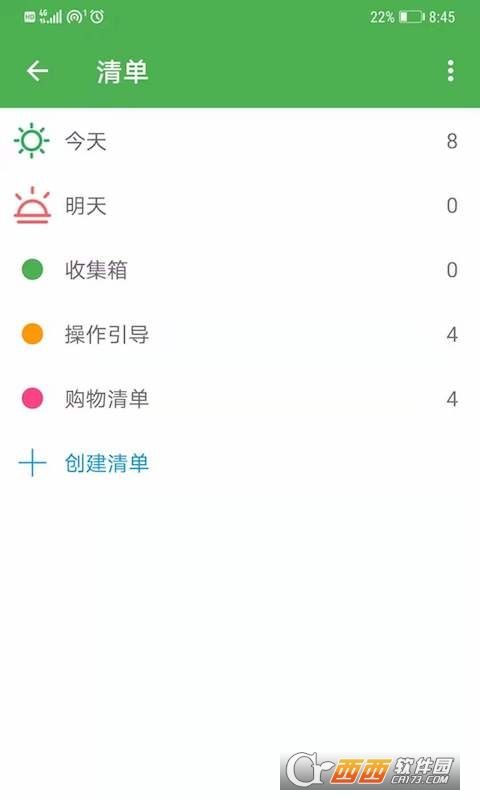Viewport: 480px width, 800px height.
Task: Open the 操作引导 list
Action: [240, 334]
